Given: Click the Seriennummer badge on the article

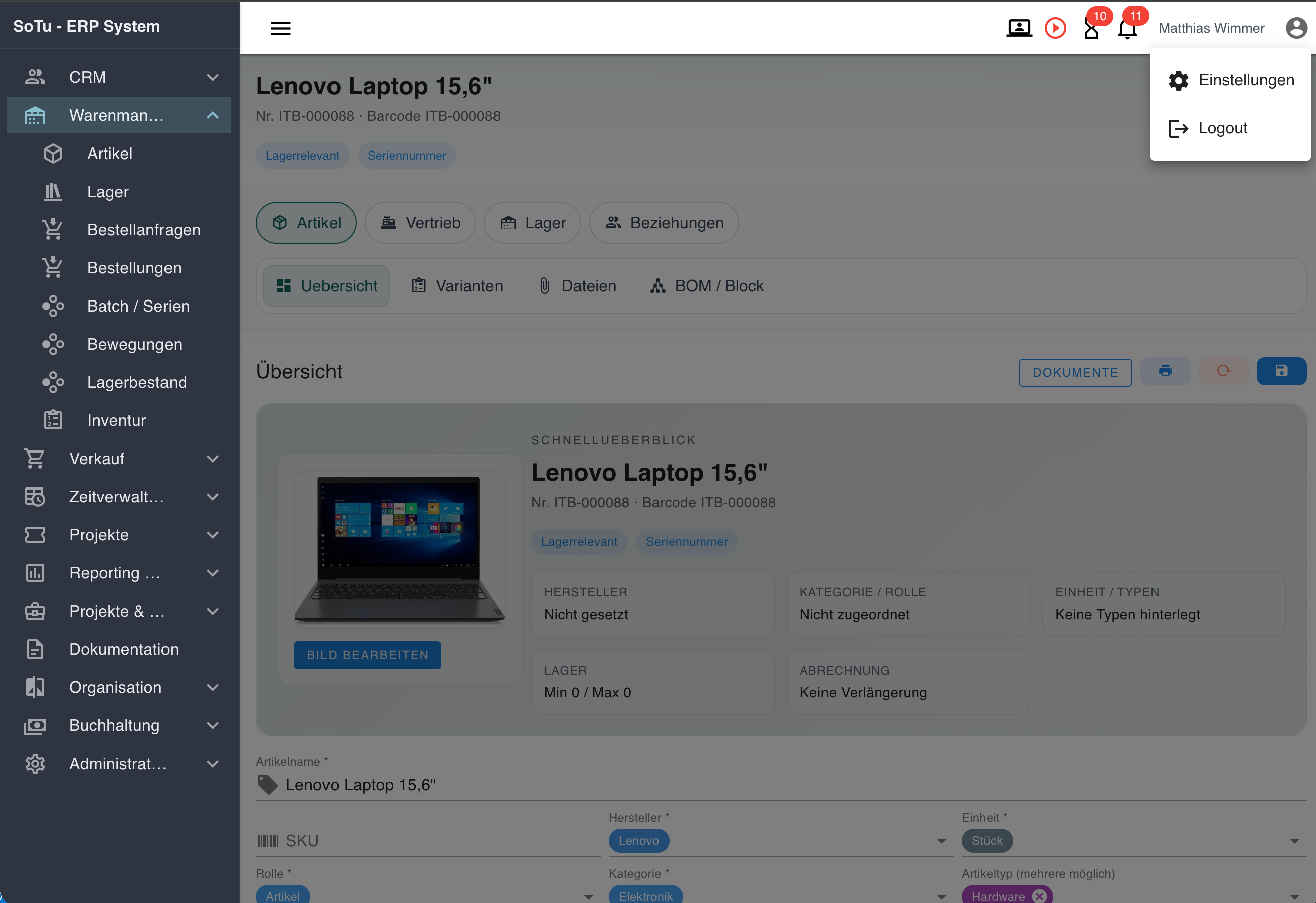Looking at the screenshot, I should coord(407,155).
